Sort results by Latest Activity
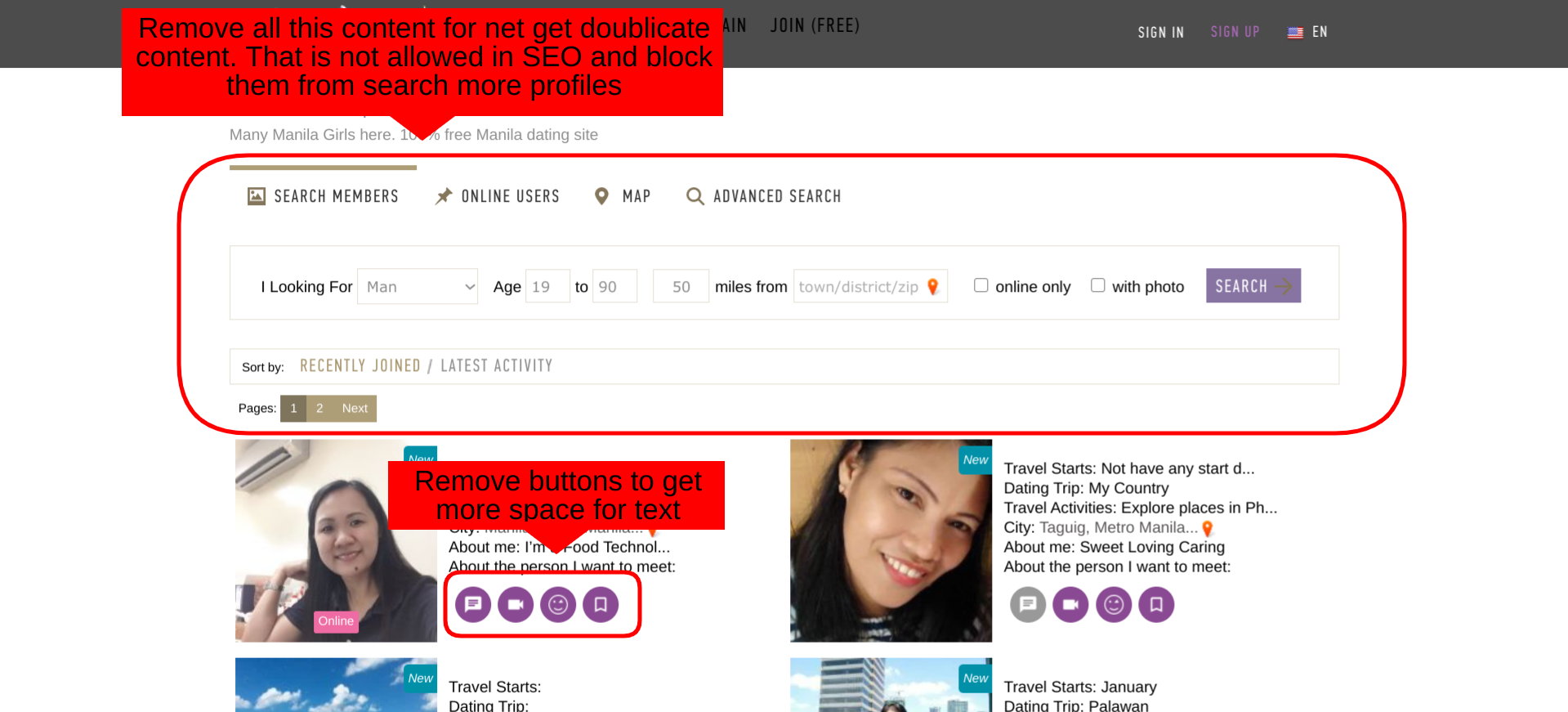1568x712 pixels. coord(496,366)
